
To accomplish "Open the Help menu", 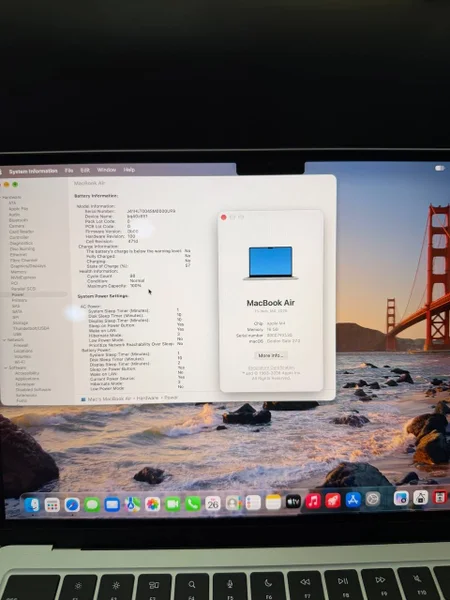I will click(x=129, y=170).
